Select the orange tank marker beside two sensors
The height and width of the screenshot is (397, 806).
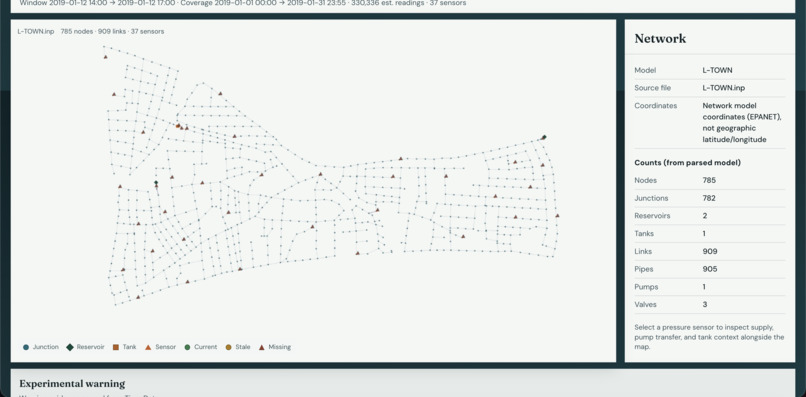pos(178,125)
